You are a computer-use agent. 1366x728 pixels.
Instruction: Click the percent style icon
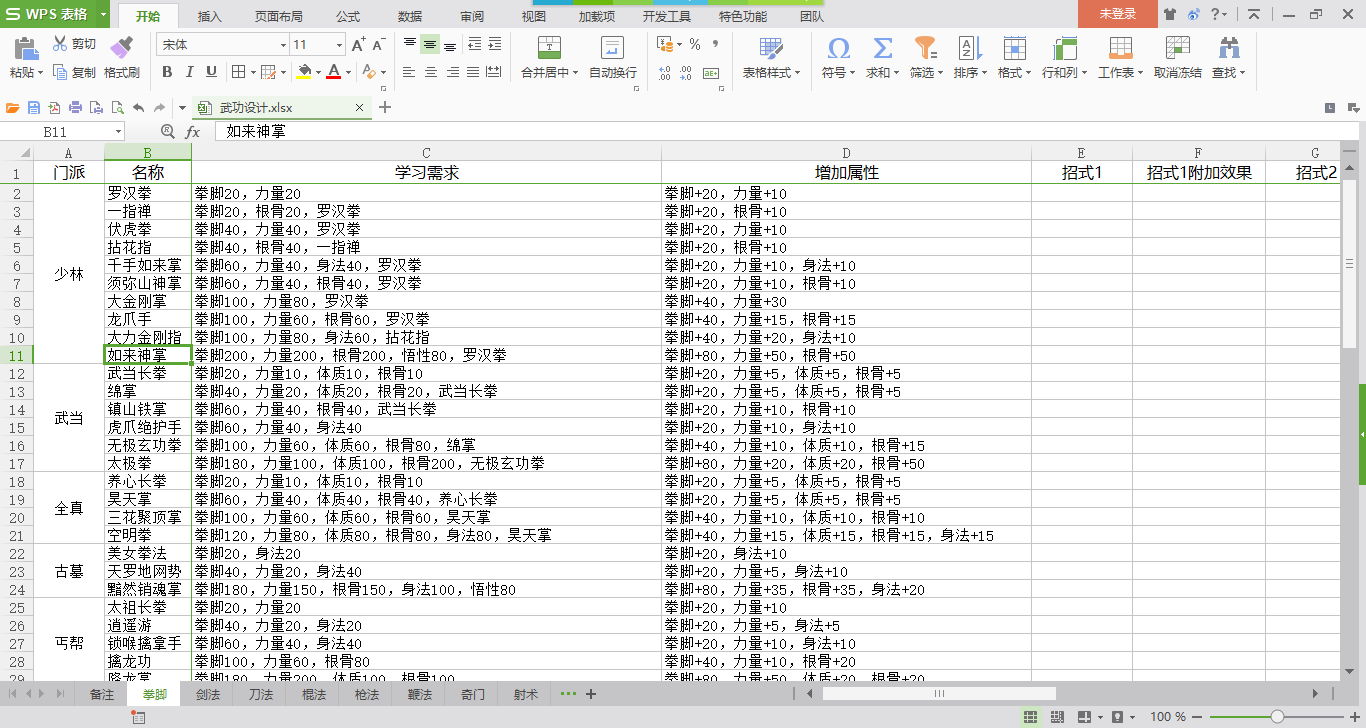pos(694,44)
